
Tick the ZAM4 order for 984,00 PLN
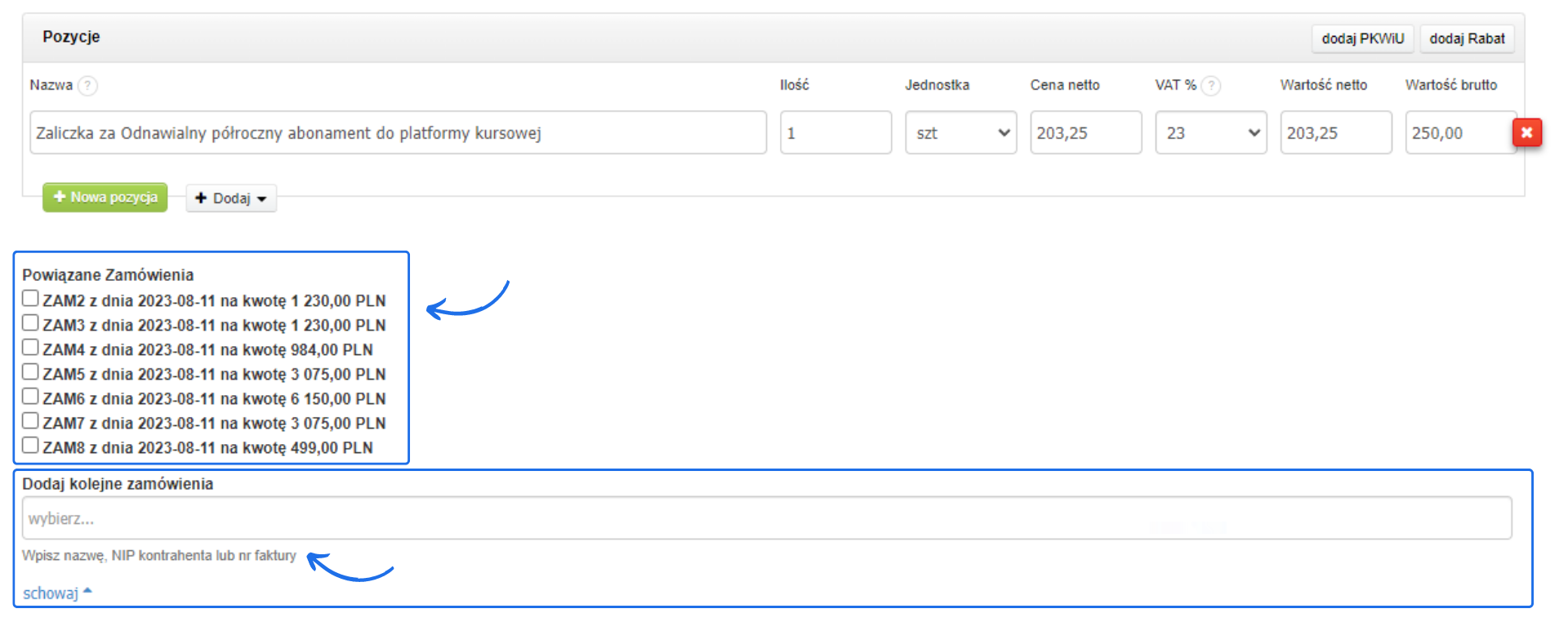(x=30, y=348)
